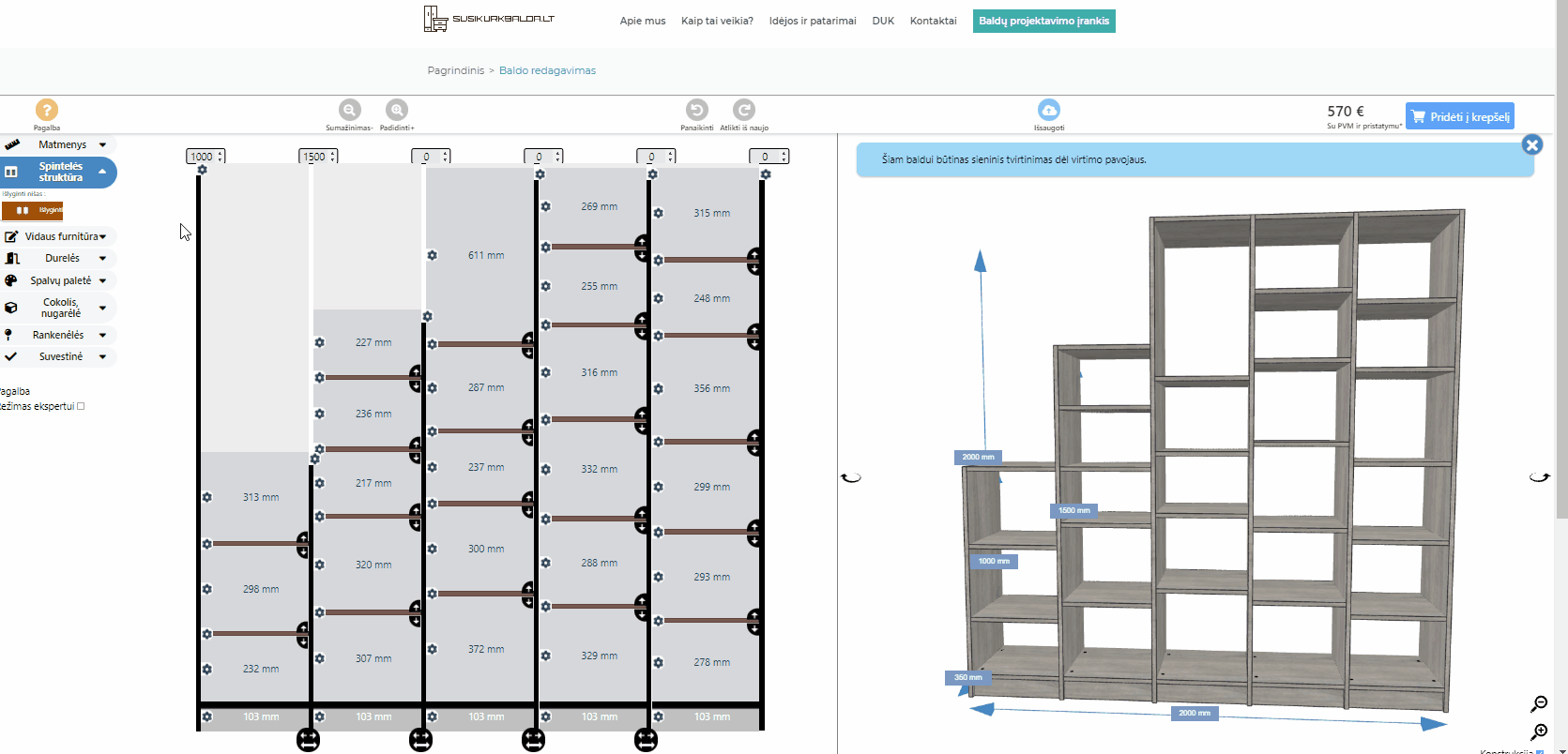Zoom out with the Sumažinimas icon
This screenshot has width=1568, height=754.
point(349,110)
